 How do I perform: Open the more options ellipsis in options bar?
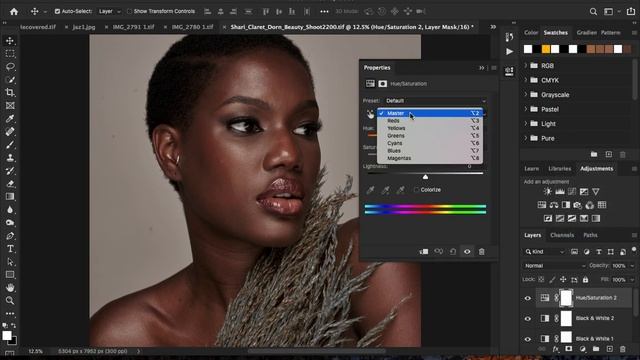click(x=324, y=11)
